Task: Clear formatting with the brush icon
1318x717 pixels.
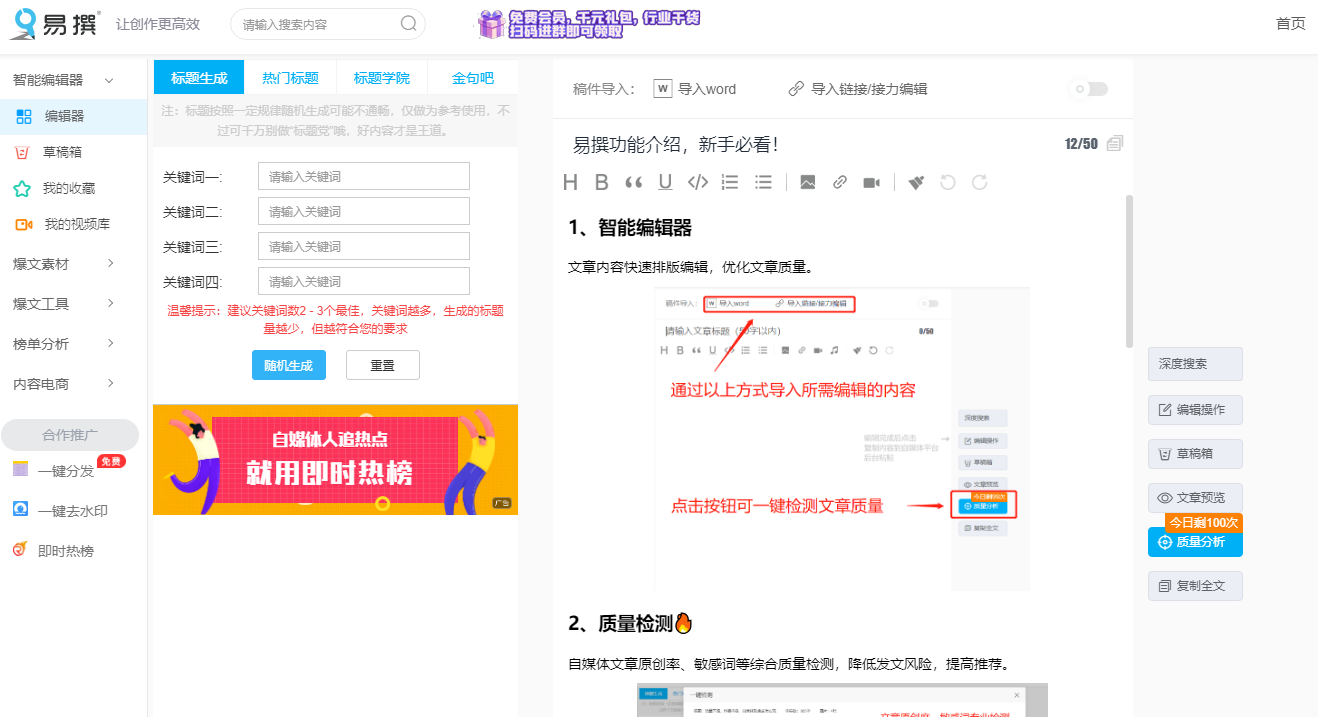Action: (x=916, y=182)
